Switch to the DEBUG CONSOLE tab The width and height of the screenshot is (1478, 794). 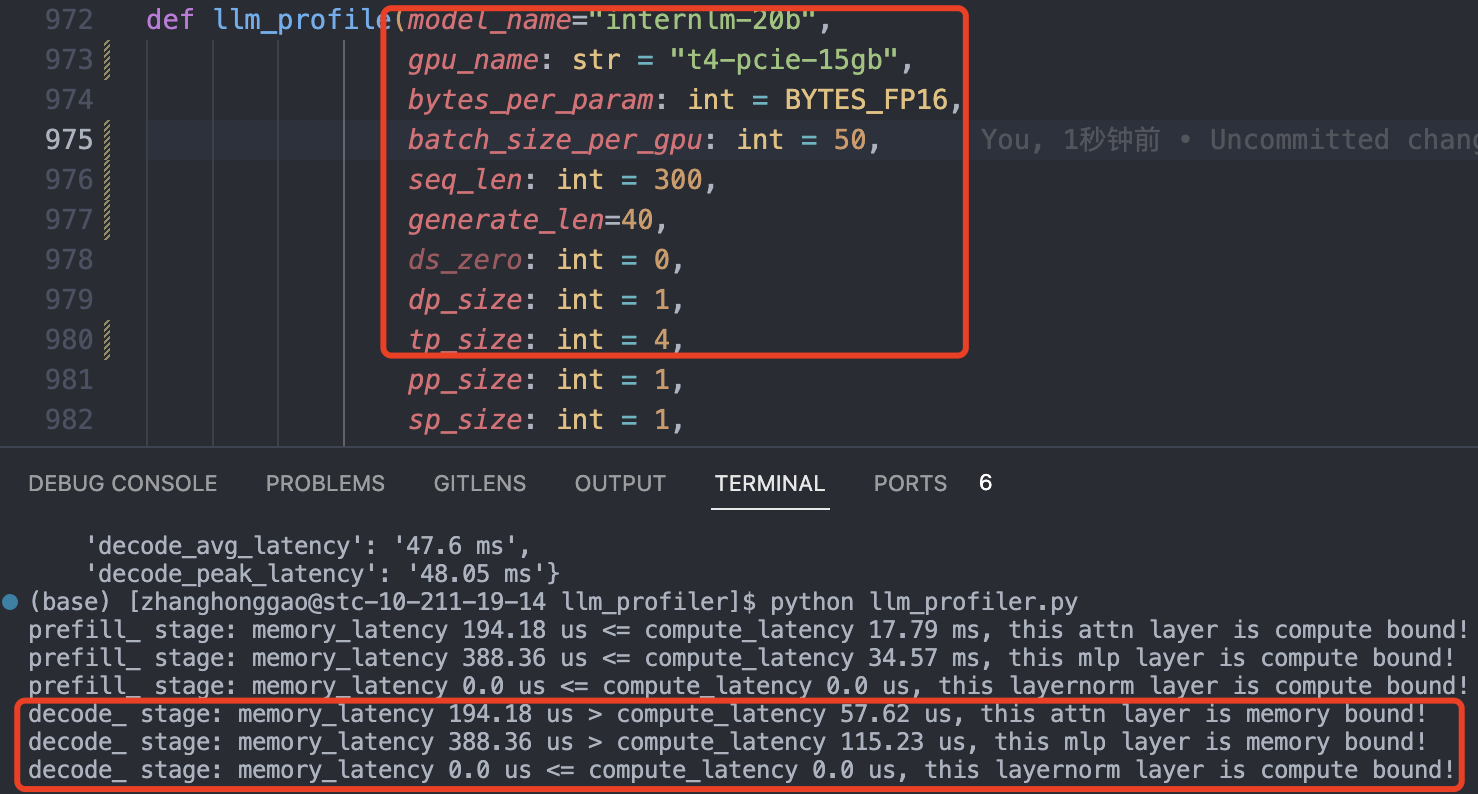[123, 483]
